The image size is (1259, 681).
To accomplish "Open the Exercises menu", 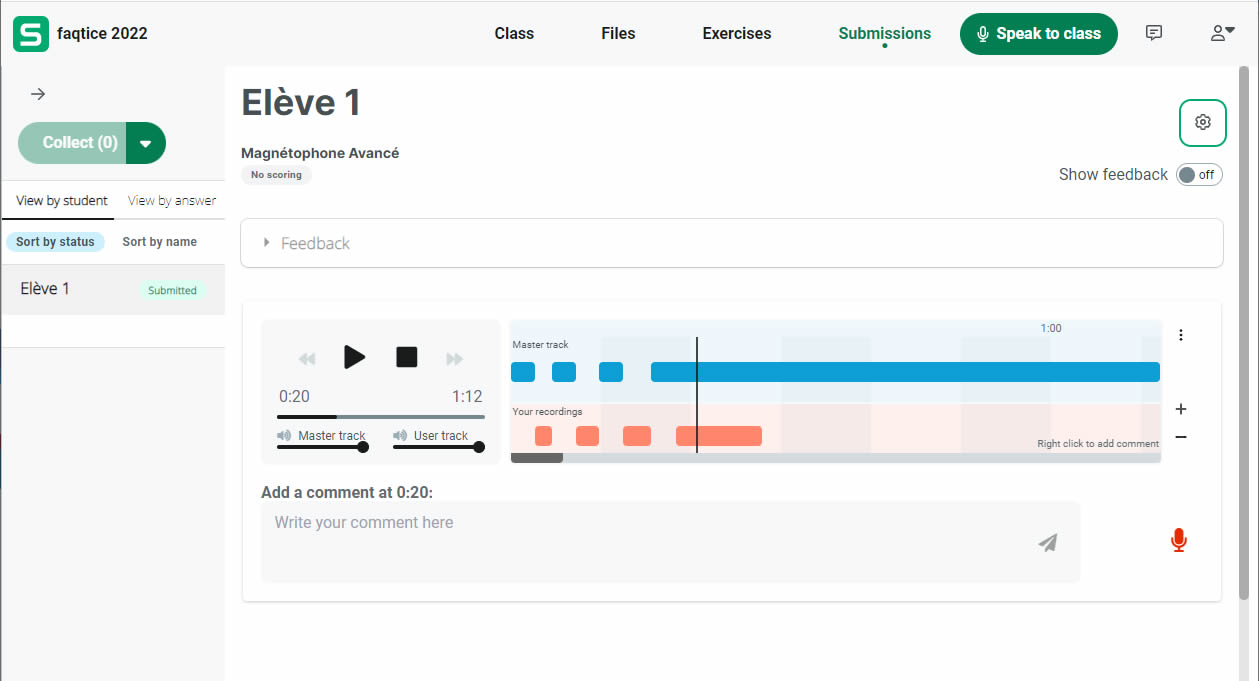I will pyautogui.click(x=736, y=33).
